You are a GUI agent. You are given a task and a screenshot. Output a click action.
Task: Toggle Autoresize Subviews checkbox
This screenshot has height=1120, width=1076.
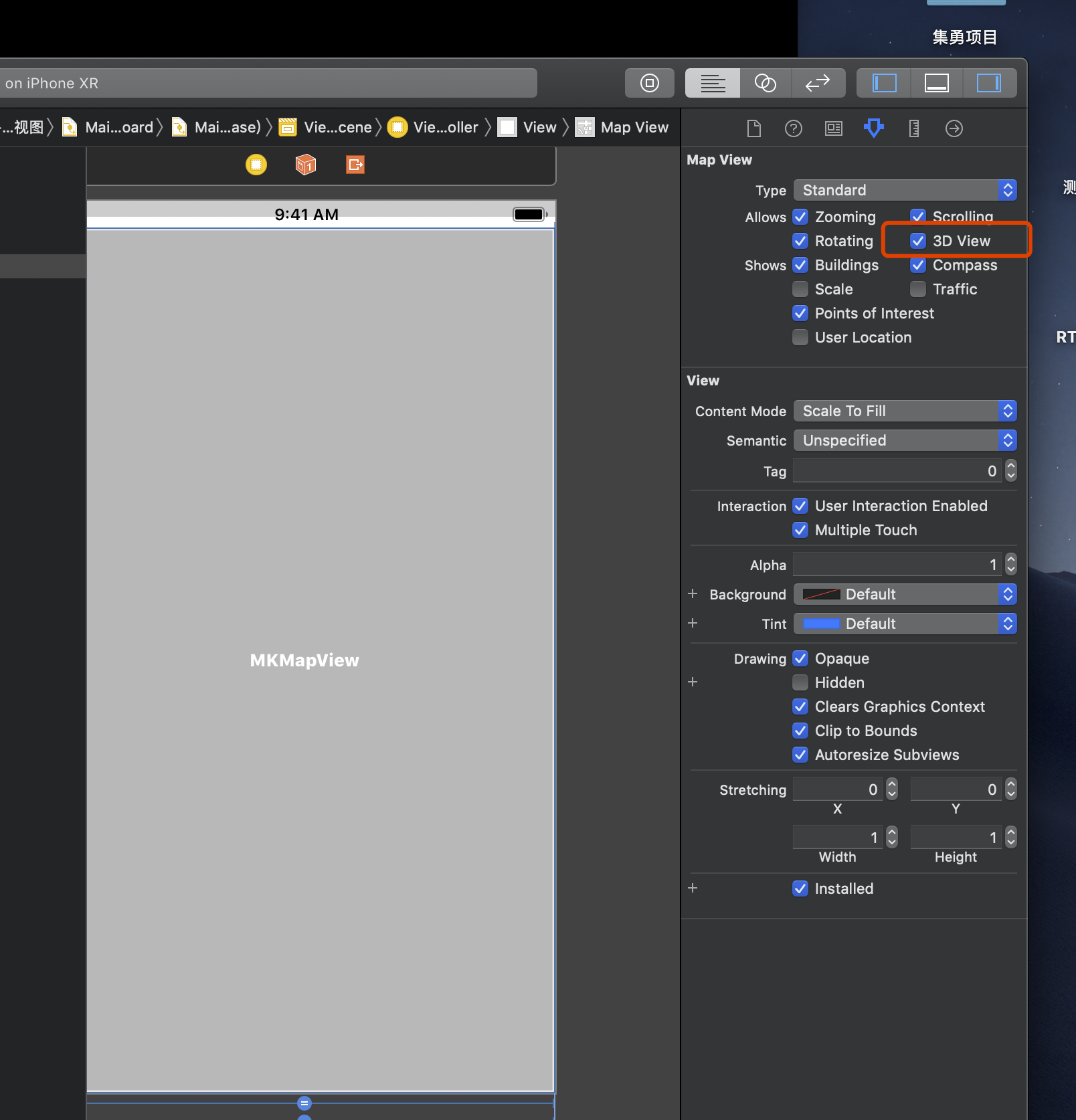click(x=800, y=755)
